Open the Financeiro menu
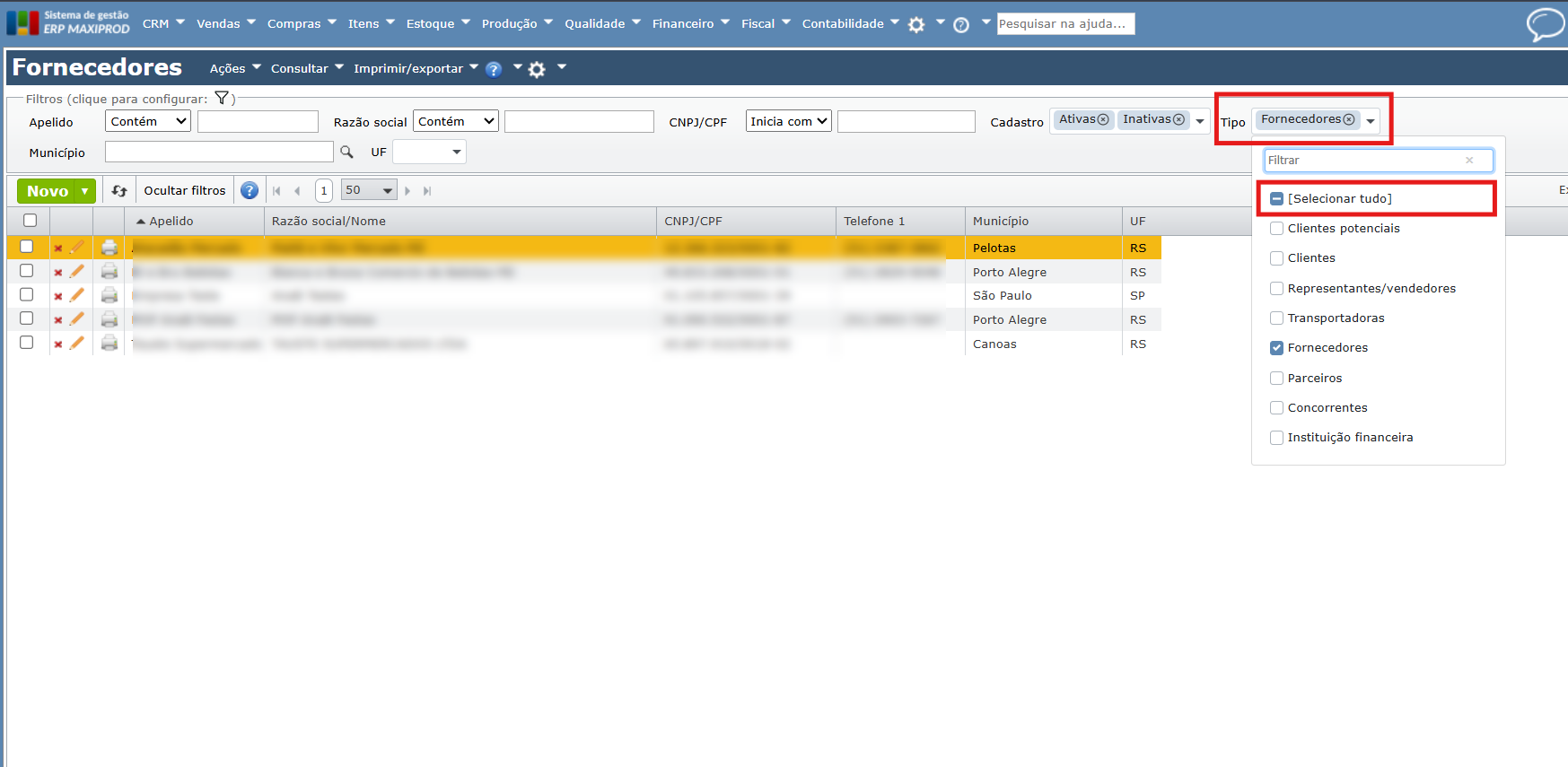This screenshot has height=767, width=1568. point(691,23)
